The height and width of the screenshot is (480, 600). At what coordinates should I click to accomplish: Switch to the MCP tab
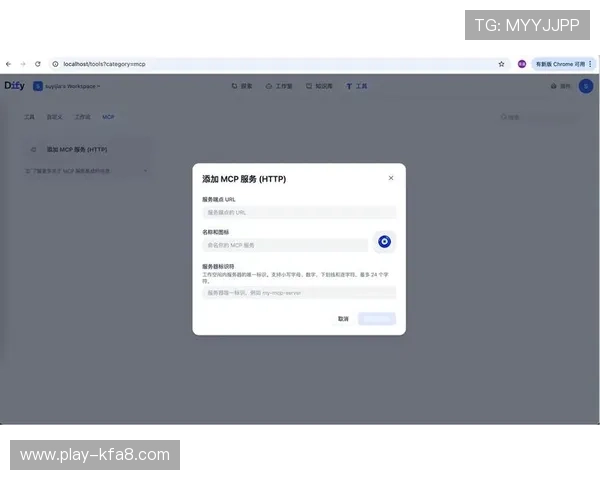pyautogui.click(x=108, y=117)
